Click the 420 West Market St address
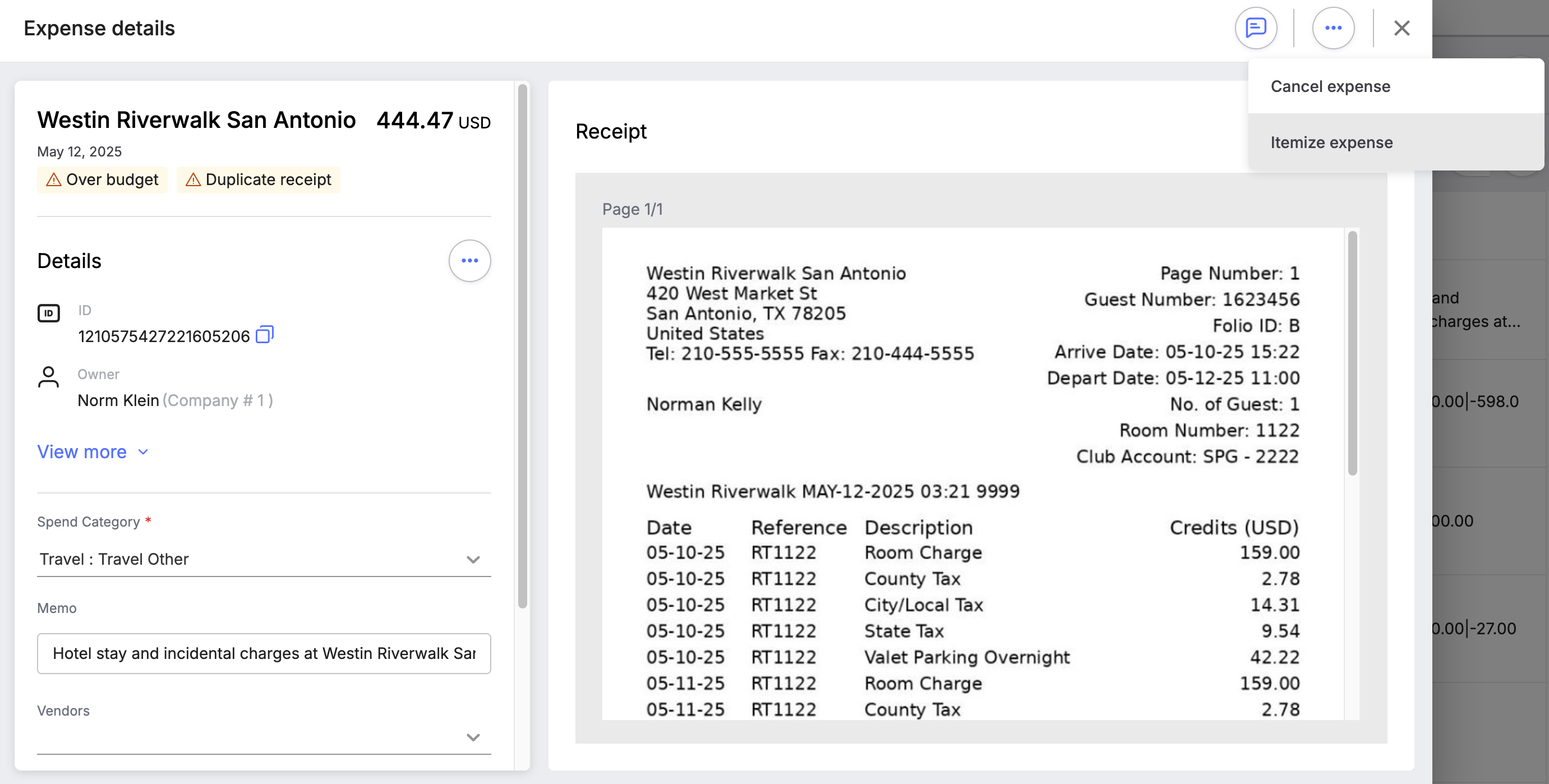Screen dimensions: 1549x784 point(731,293)
